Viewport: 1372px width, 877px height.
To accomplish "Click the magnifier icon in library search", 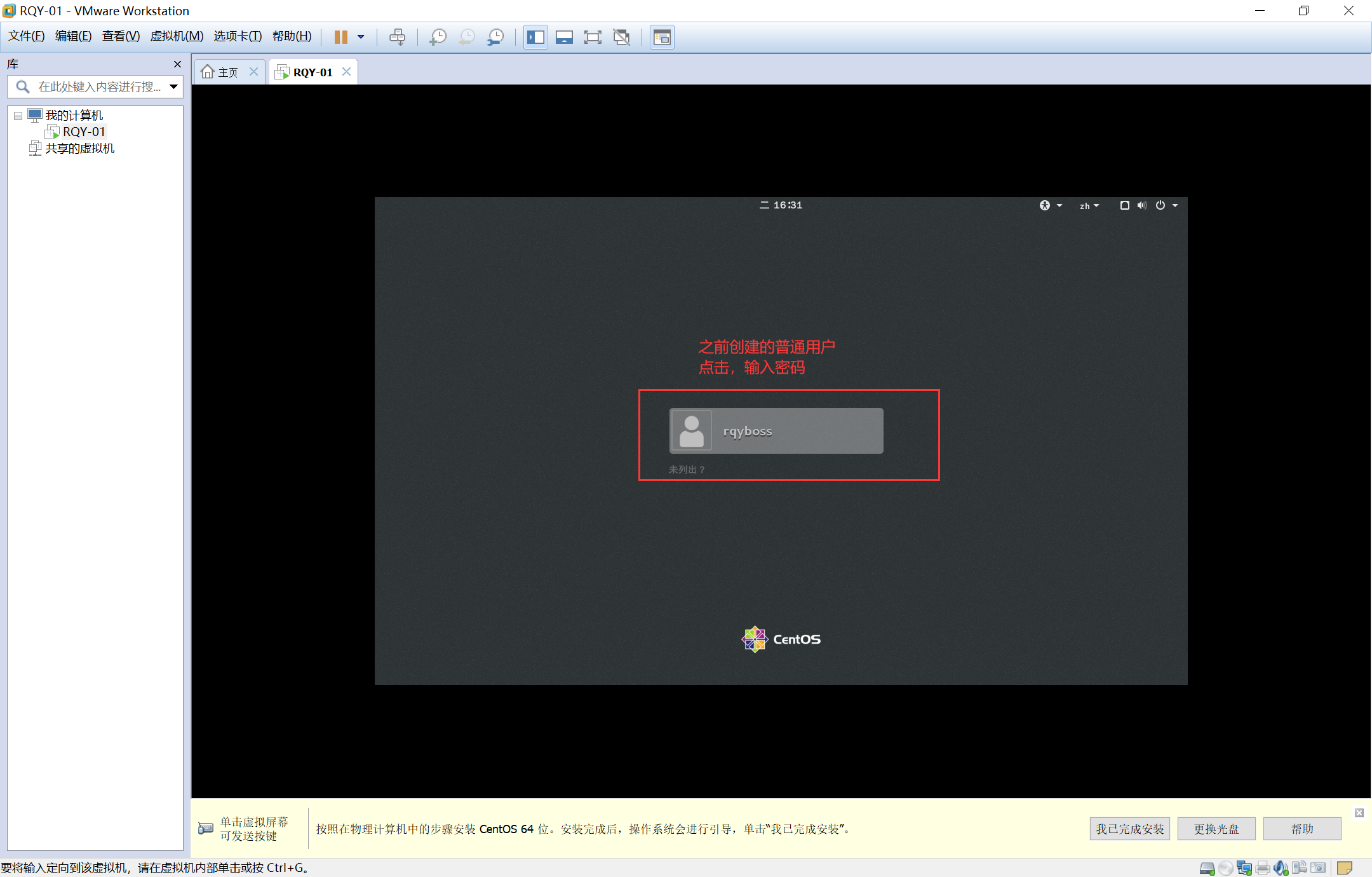I will click(x=22, y=86).
